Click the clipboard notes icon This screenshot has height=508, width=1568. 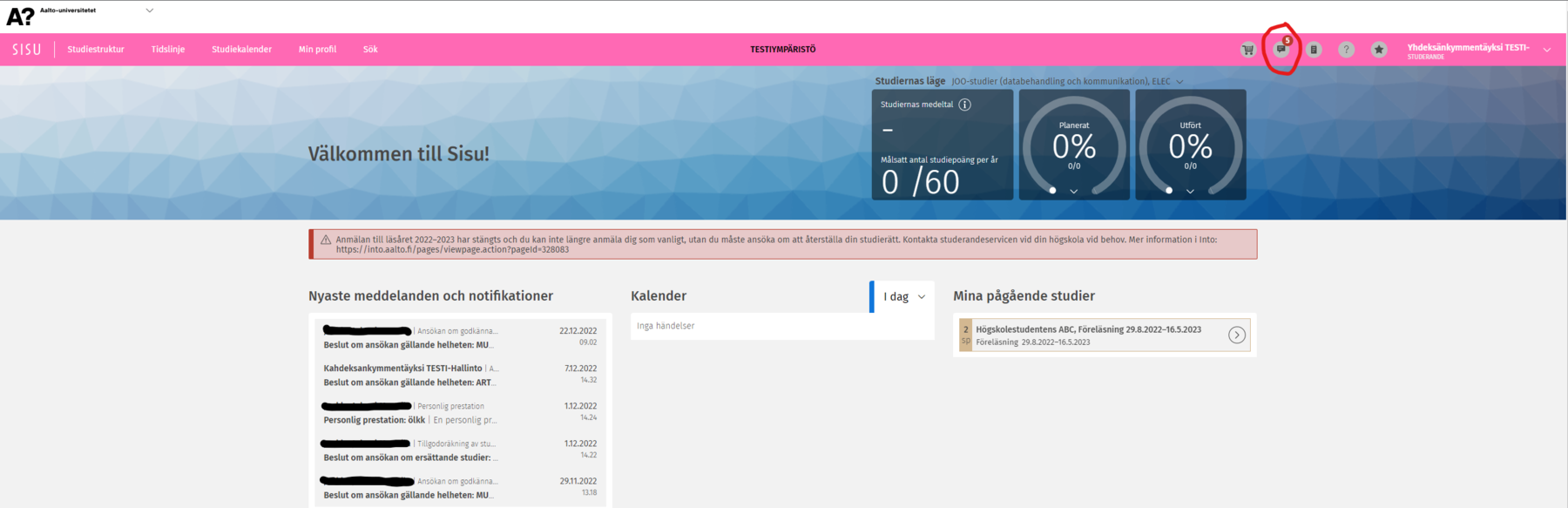pos(1314,50)
